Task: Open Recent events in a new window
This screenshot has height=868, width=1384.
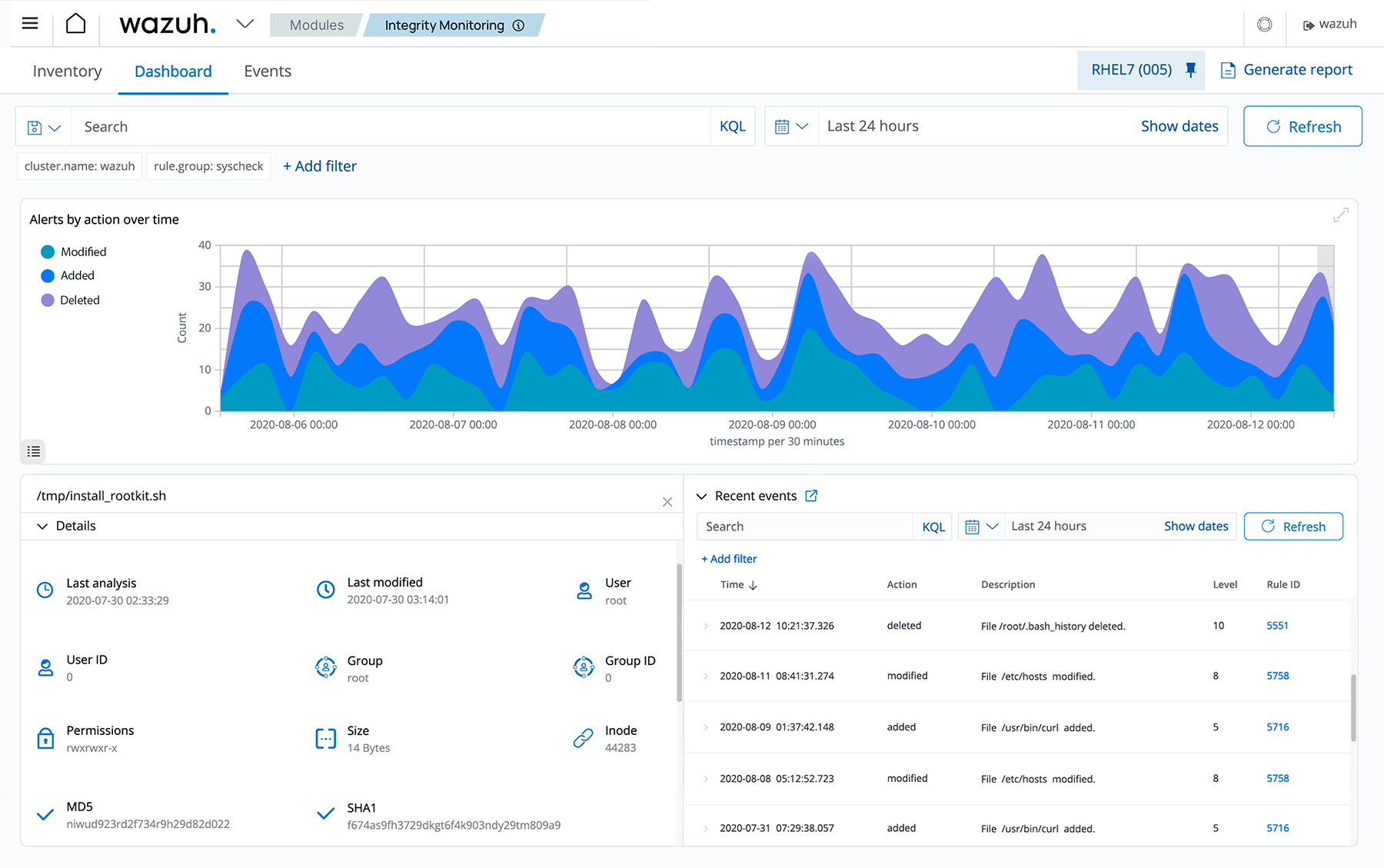Action: click(x=811, y=496)
